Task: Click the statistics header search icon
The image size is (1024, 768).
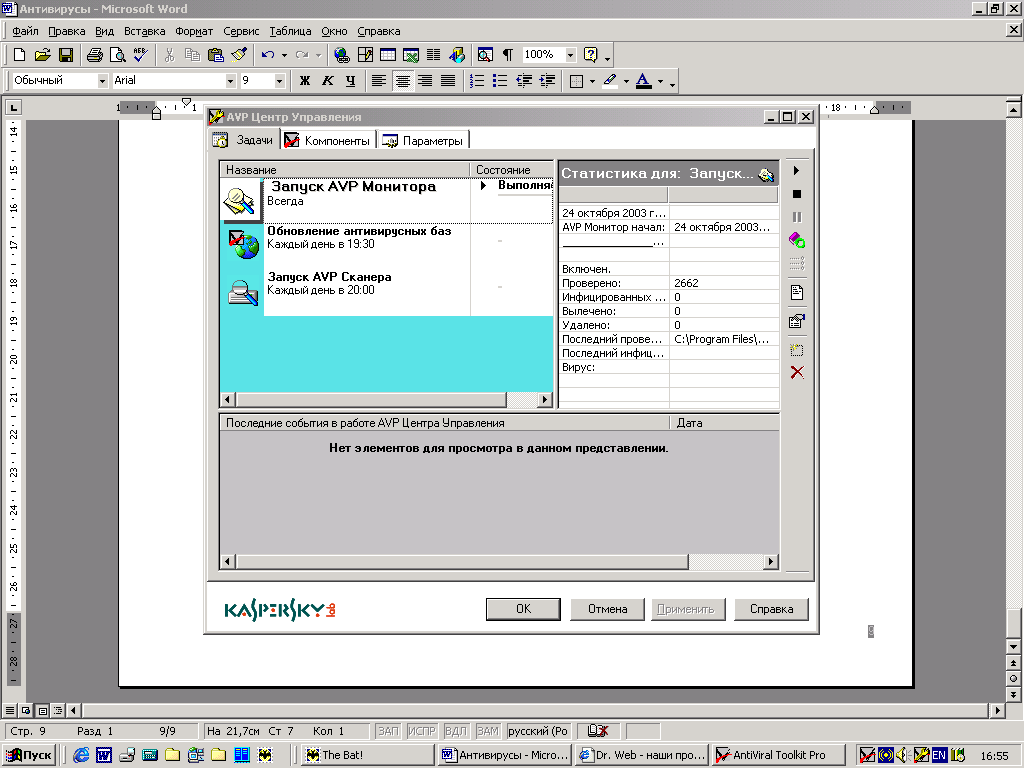Action: pos(766,174)
